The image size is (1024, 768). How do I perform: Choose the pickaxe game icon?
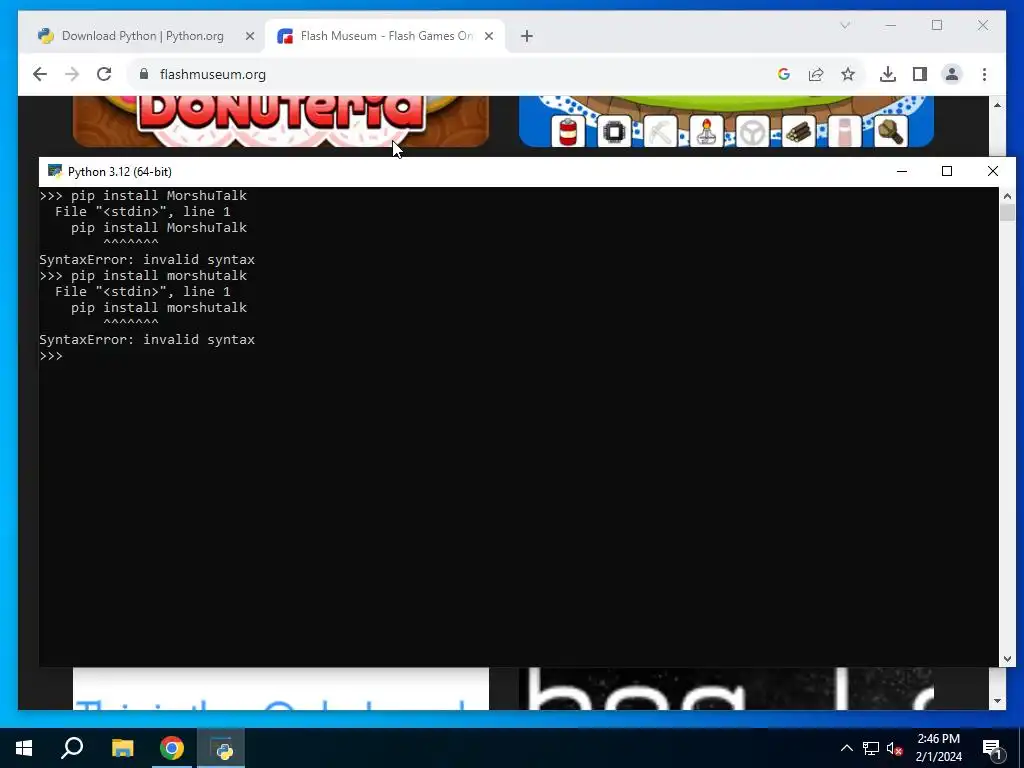coord(660,131)
